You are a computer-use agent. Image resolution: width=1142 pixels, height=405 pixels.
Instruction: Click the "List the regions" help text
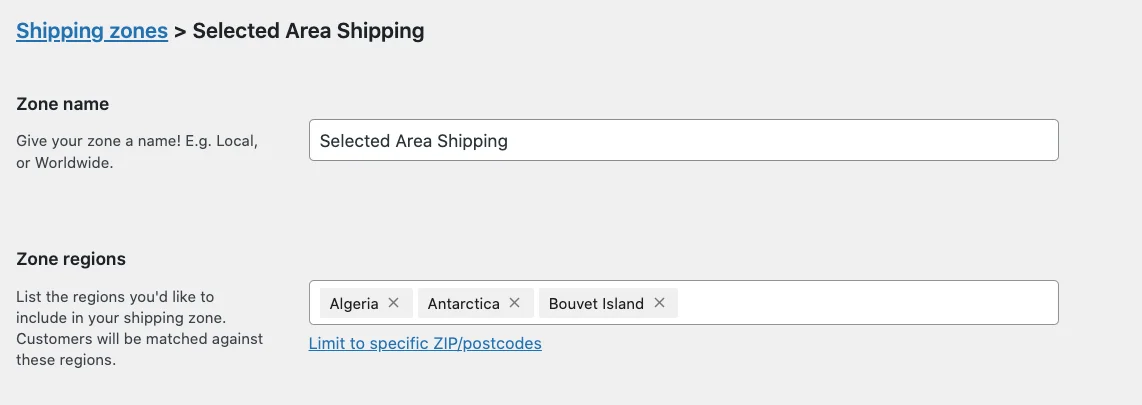[115, 297]
